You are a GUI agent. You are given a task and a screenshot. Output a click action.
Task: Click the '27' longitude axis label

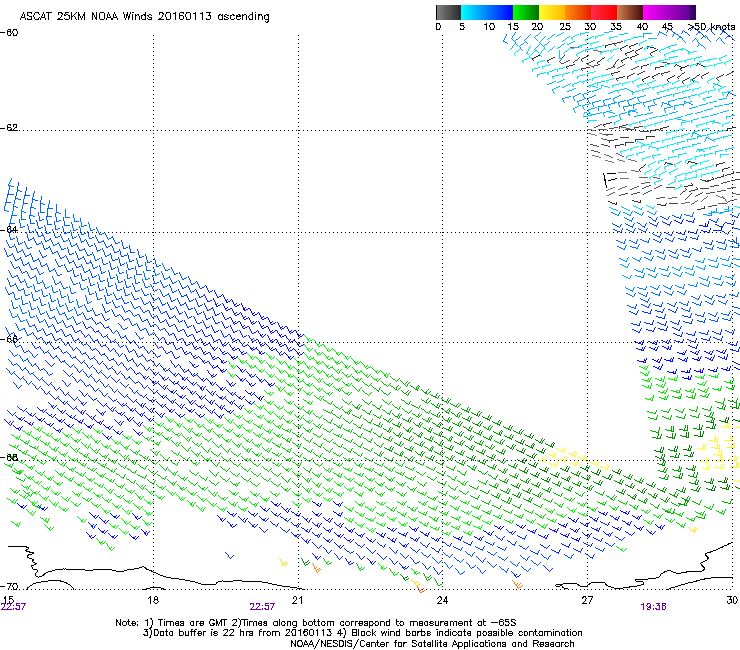point(587,600)
